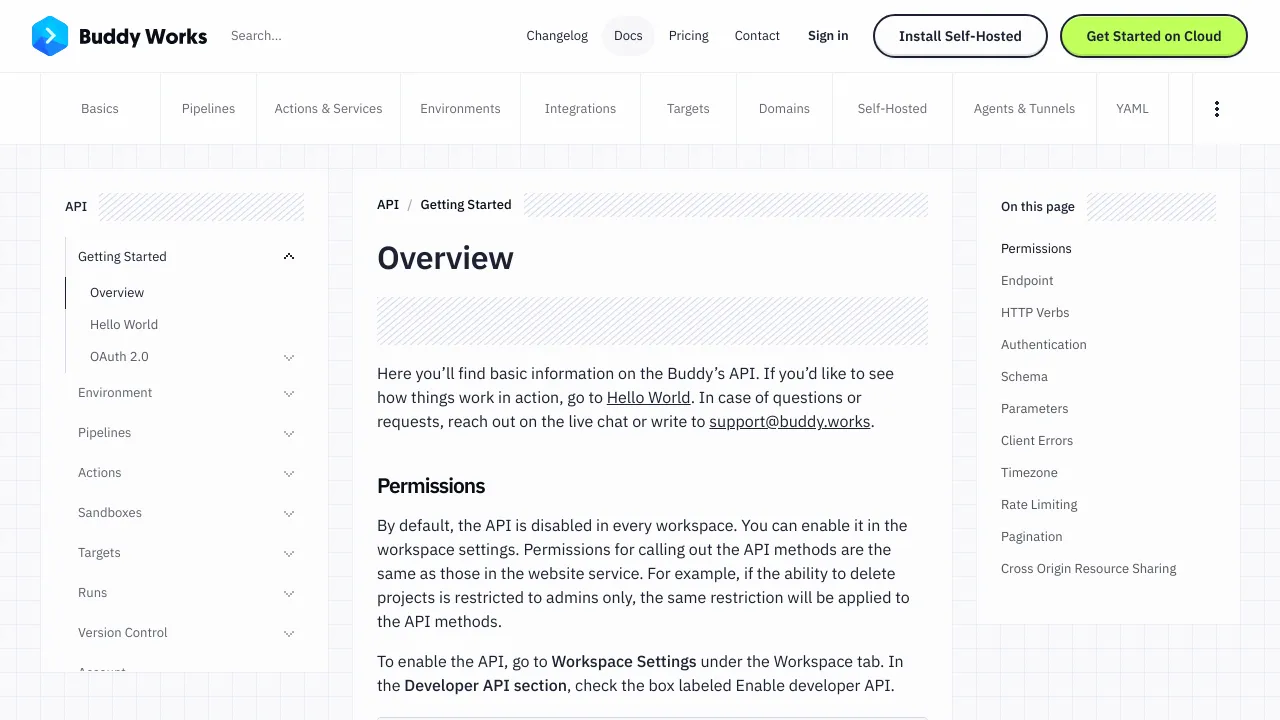Expand the Environment section chevron

[289, 393]
